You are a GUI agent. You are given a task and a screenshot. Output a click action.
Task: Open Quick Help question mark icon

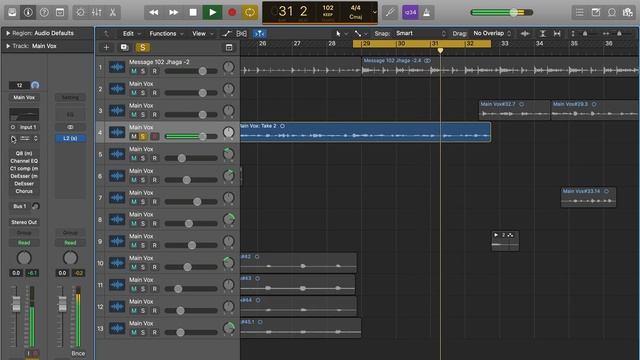pos(44,12)
